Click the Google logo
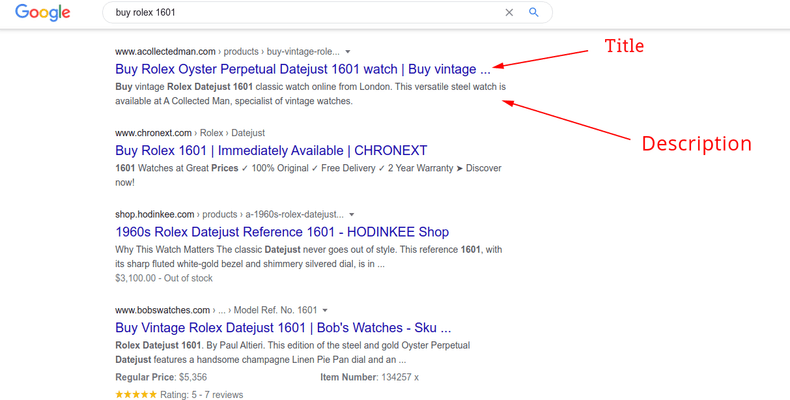 43,12
